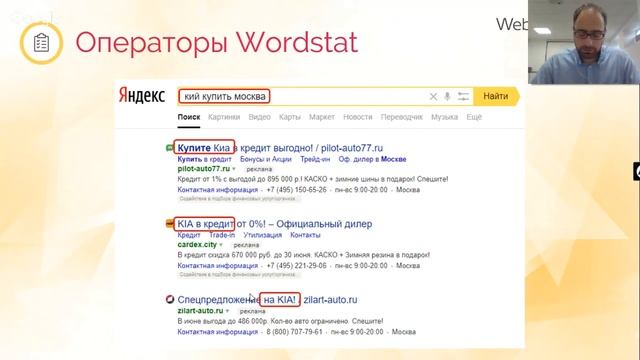Click phone number 8 (800) 707-79-61

(x=294, y=332)
